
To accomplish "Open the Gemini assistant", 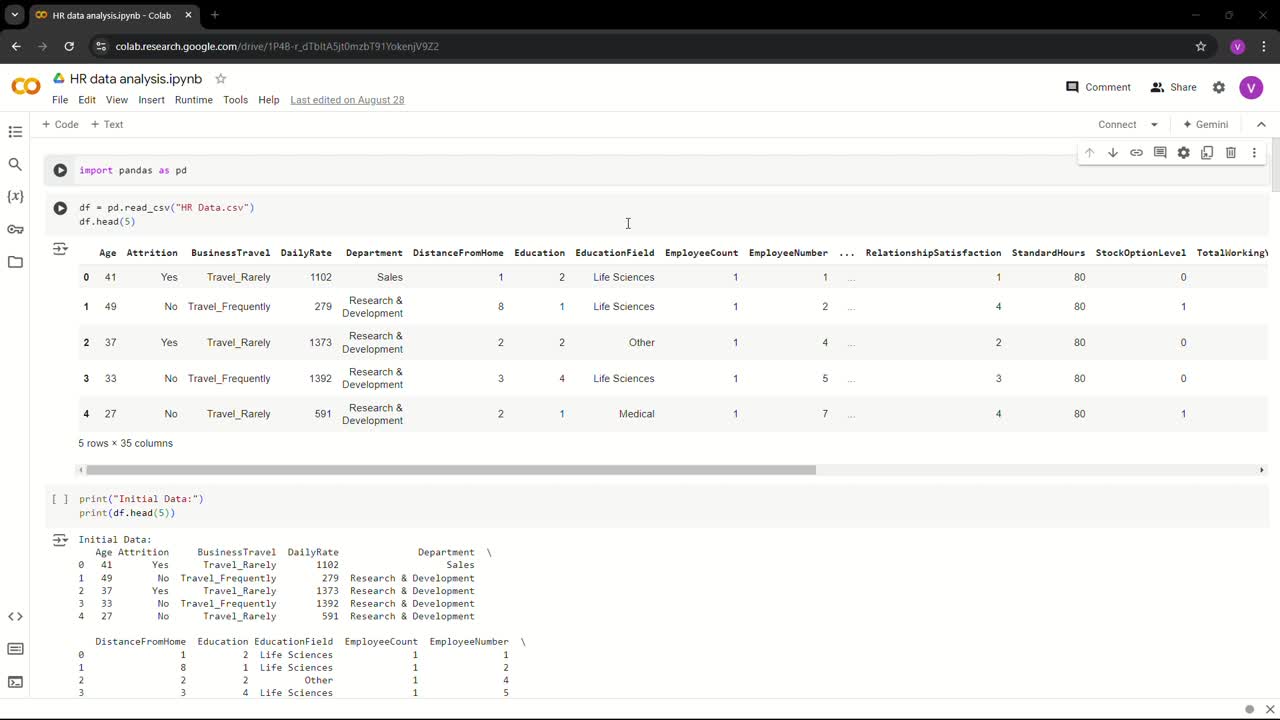I will pyautogui.click(x=1205, y=125).
